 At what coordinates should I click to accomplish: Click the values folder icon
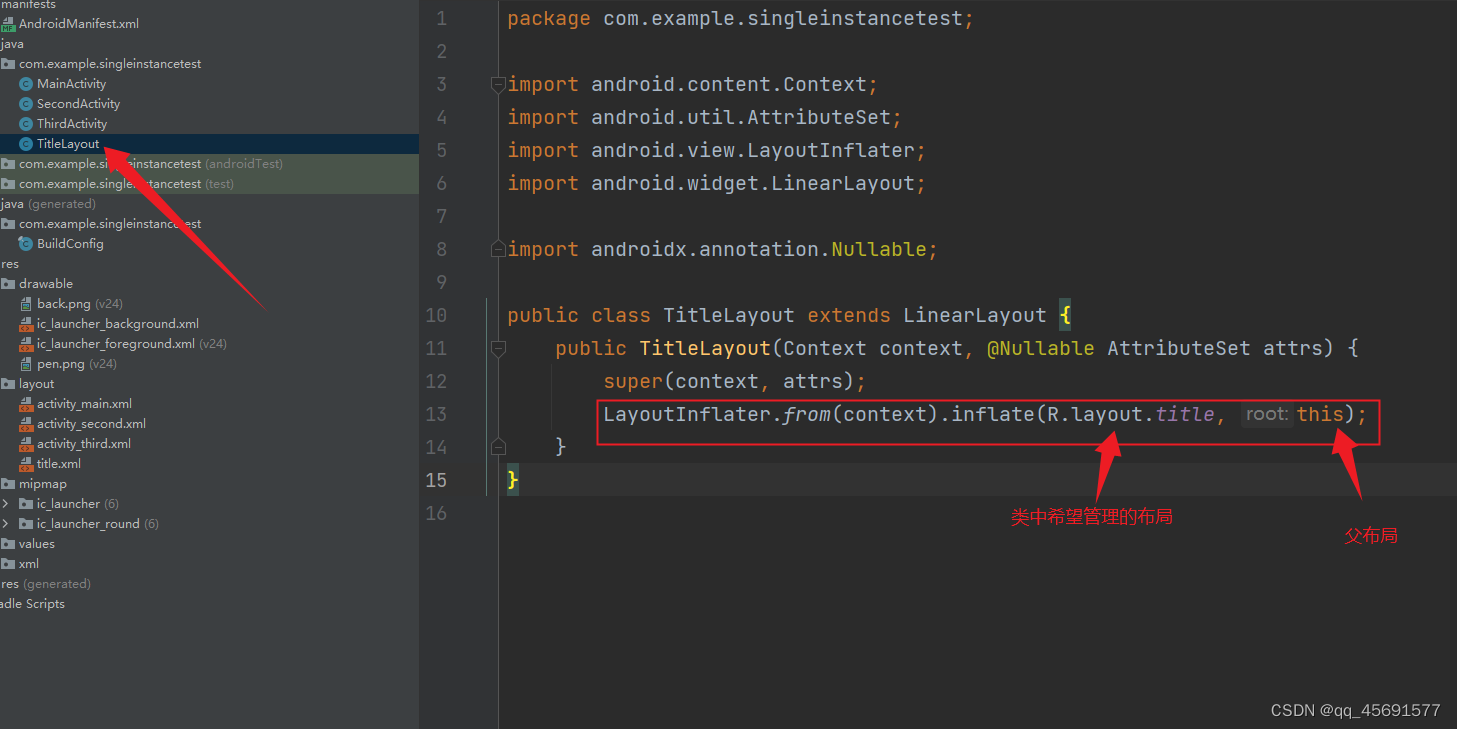pos(8,544)
